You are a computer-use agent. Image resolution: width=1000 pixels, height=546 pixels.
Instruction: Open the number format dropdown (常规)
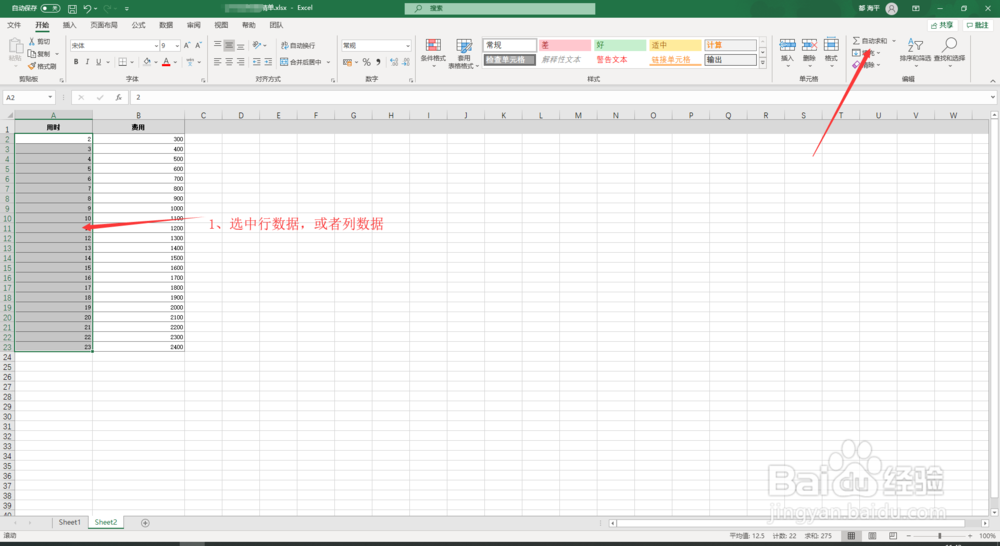tap(408, 46)
